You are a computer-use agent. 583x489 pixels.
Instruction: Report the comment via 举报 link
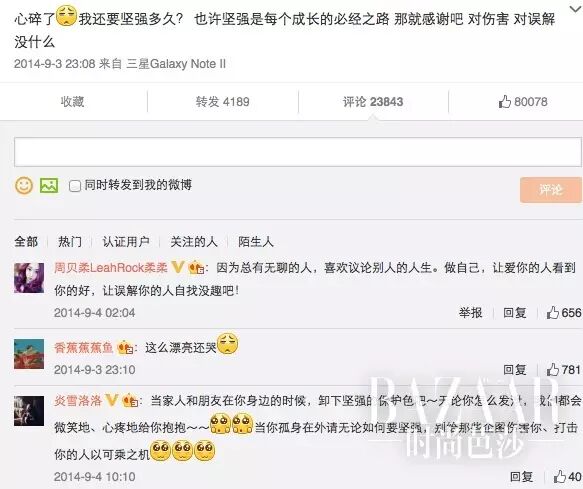470,313
